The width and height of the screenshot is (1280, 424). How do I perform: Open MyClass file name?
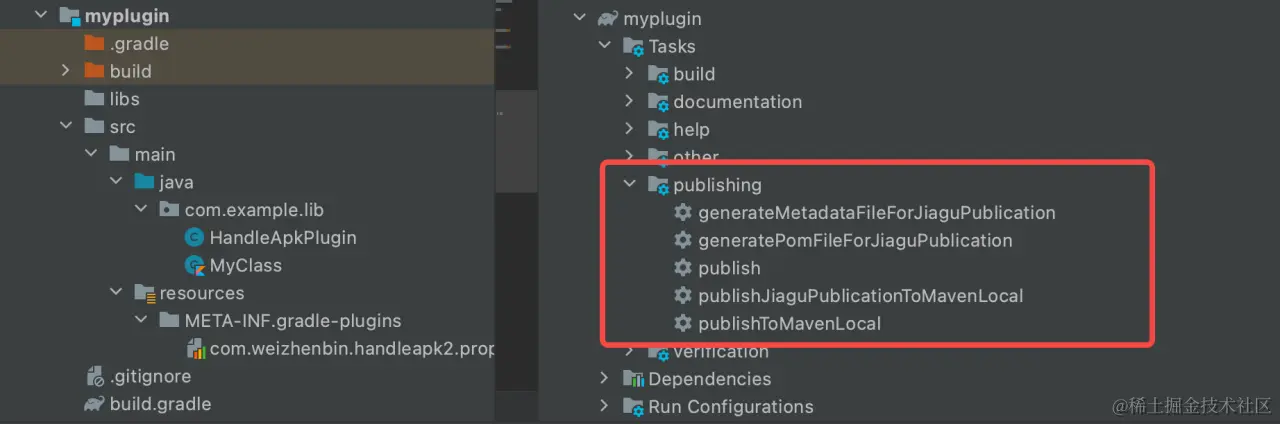(x=246, y=265)
